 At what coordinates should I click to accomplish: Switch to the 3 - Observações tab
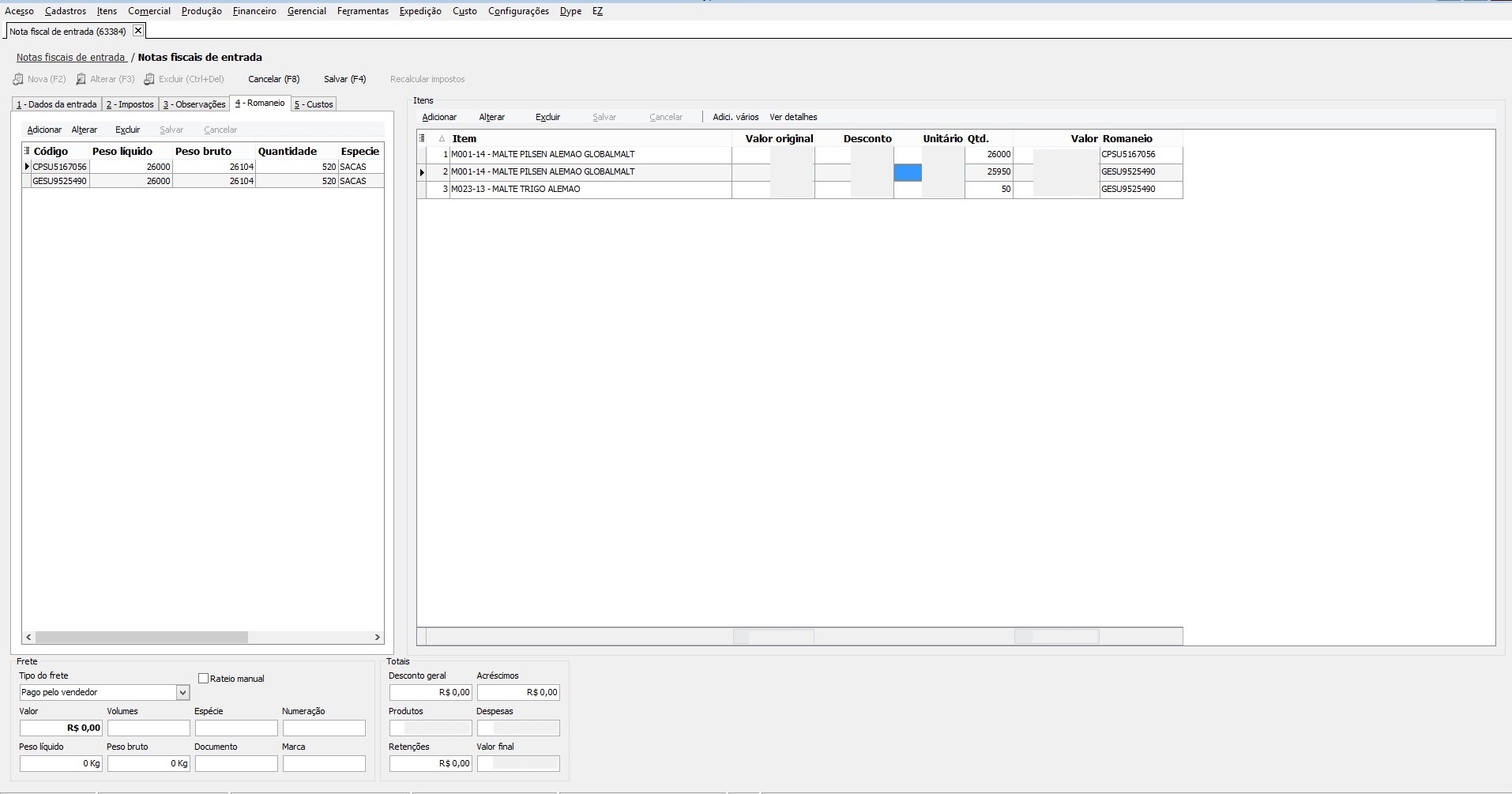[x=194, y=104]
